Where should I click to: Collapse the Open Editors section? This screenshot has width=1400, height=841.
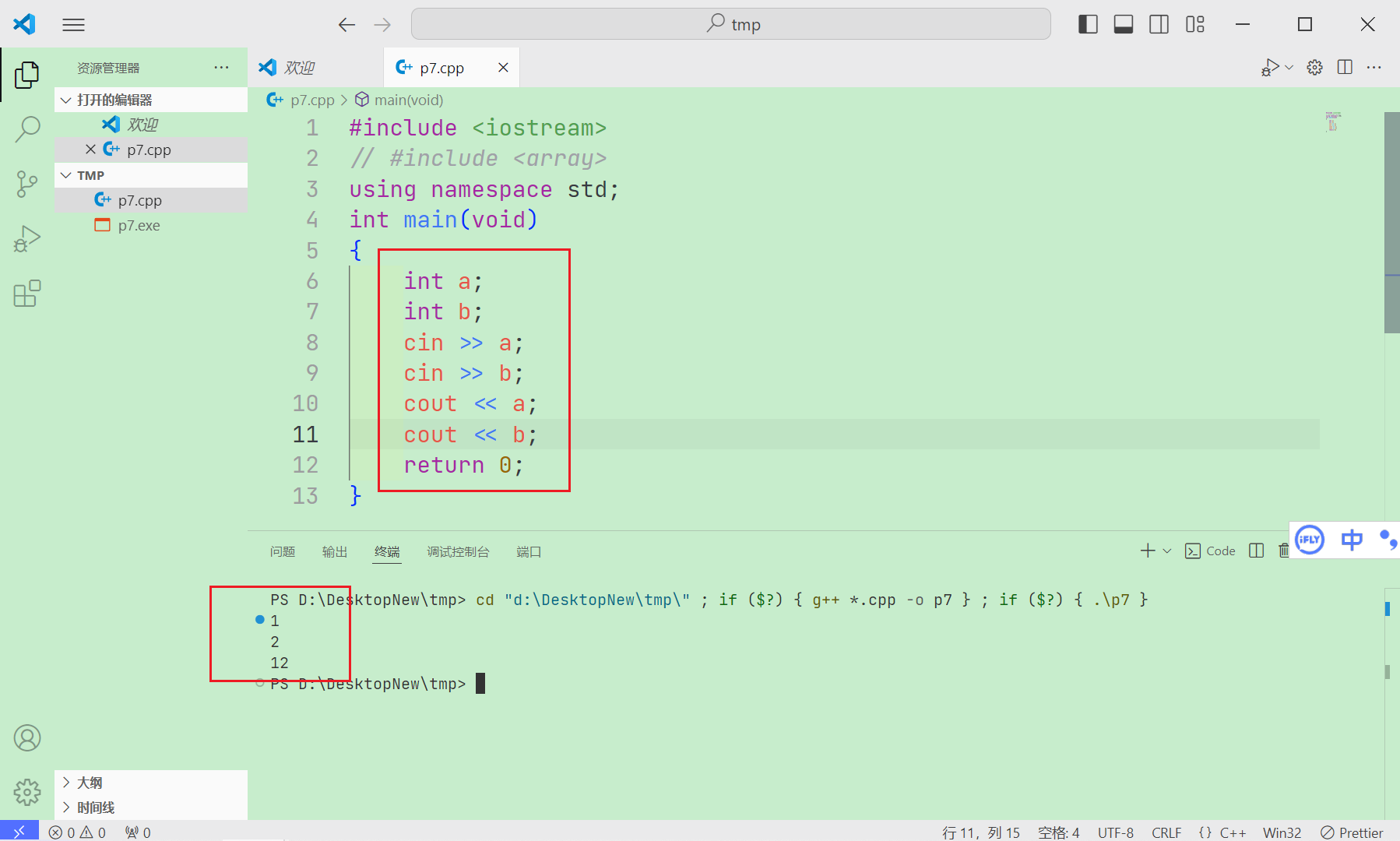pyautogui.click(x=151, y=100)
